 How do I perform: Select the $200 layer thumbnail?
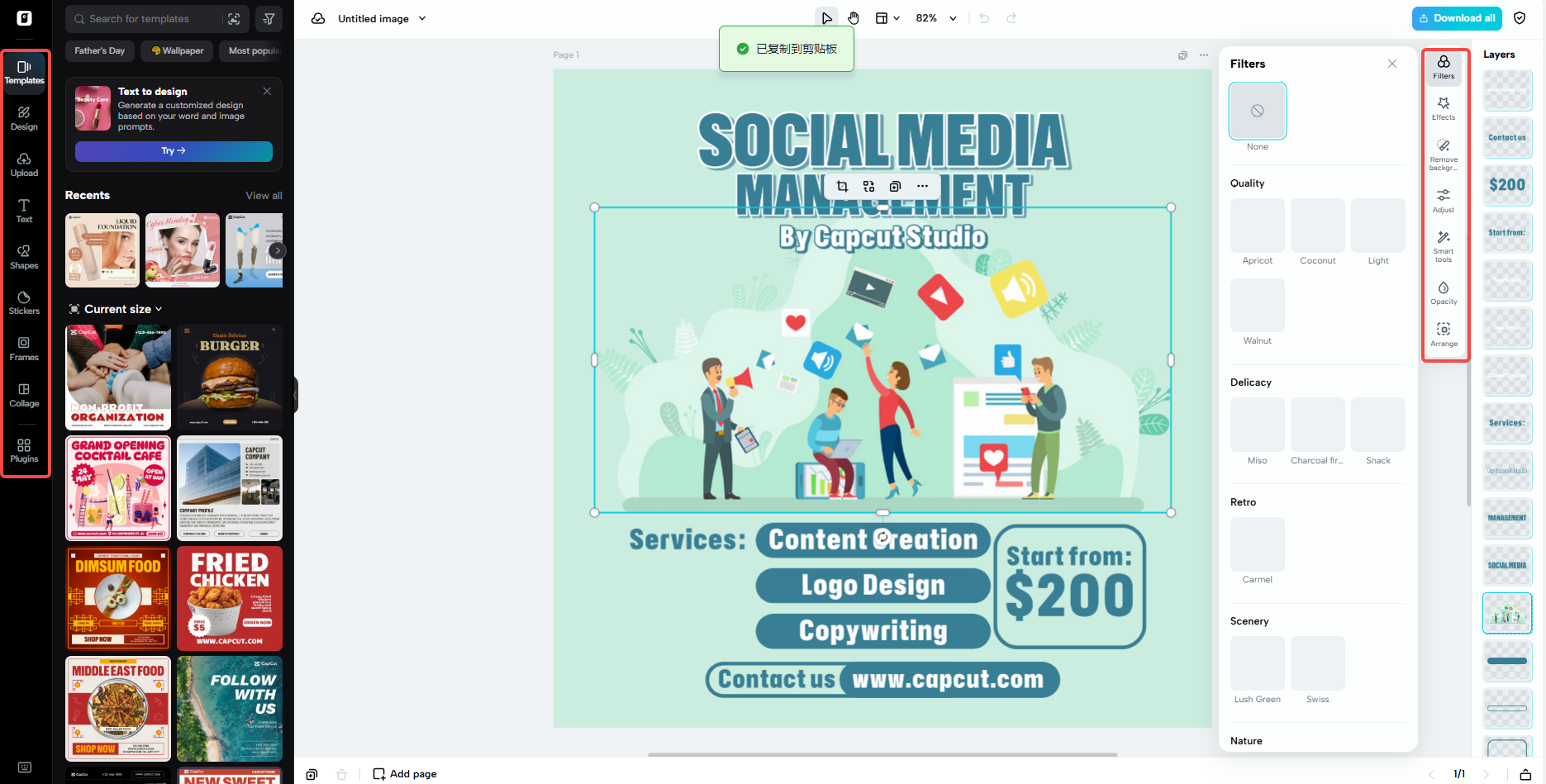click(x=1507, y=185)
